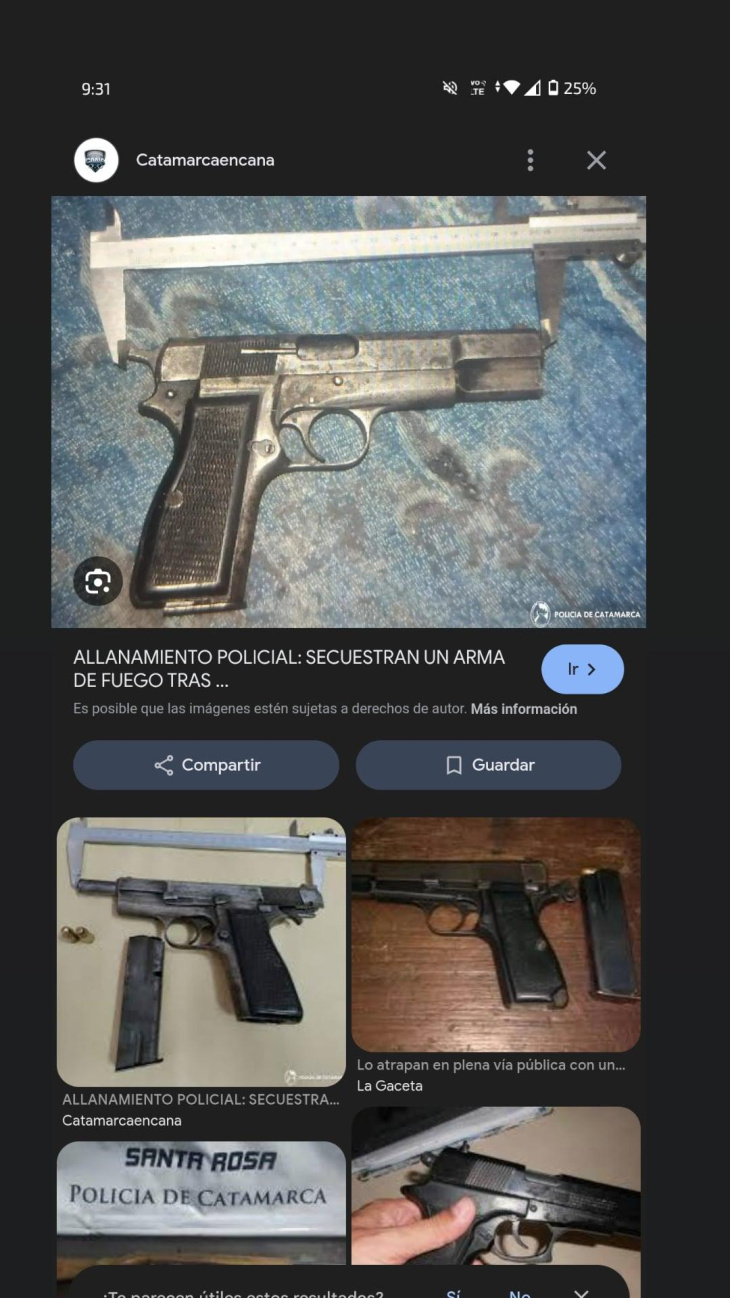Open the three-dot options menu
This screenshot has width=730, height=1298.
point(530,160)
